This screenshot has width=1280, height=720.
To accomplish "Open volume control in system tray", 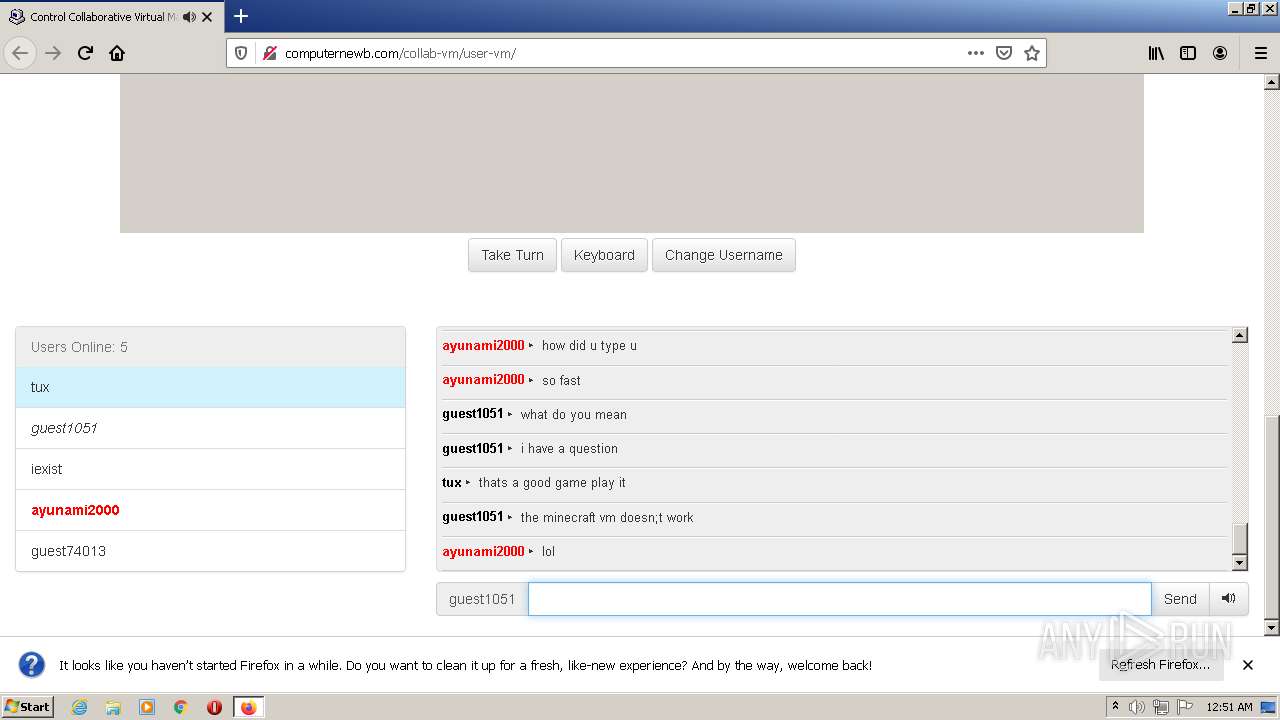I will (x=1137, y=707).
